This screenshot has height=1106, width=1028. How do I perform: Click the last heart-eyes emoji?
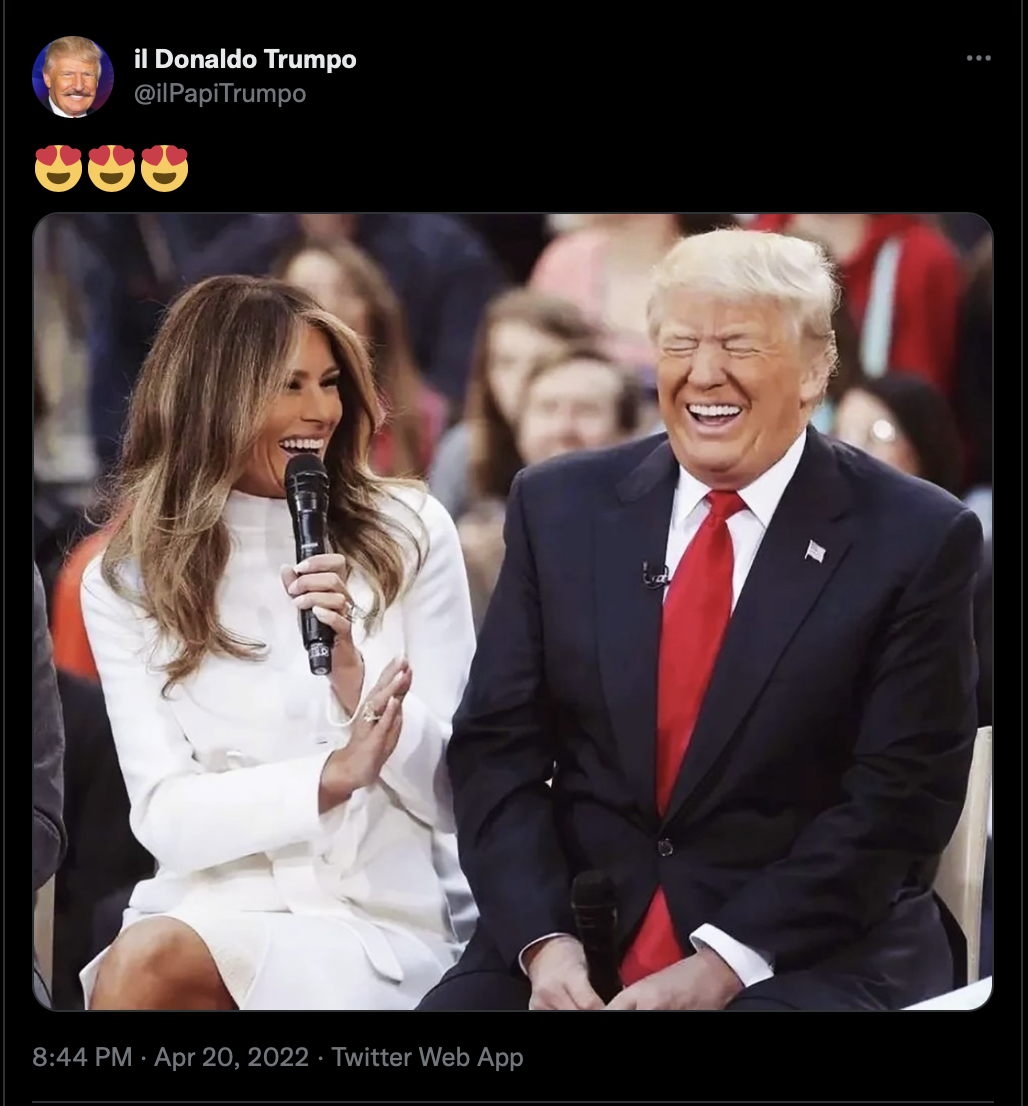pyautogui.click(x=164, y=168)
